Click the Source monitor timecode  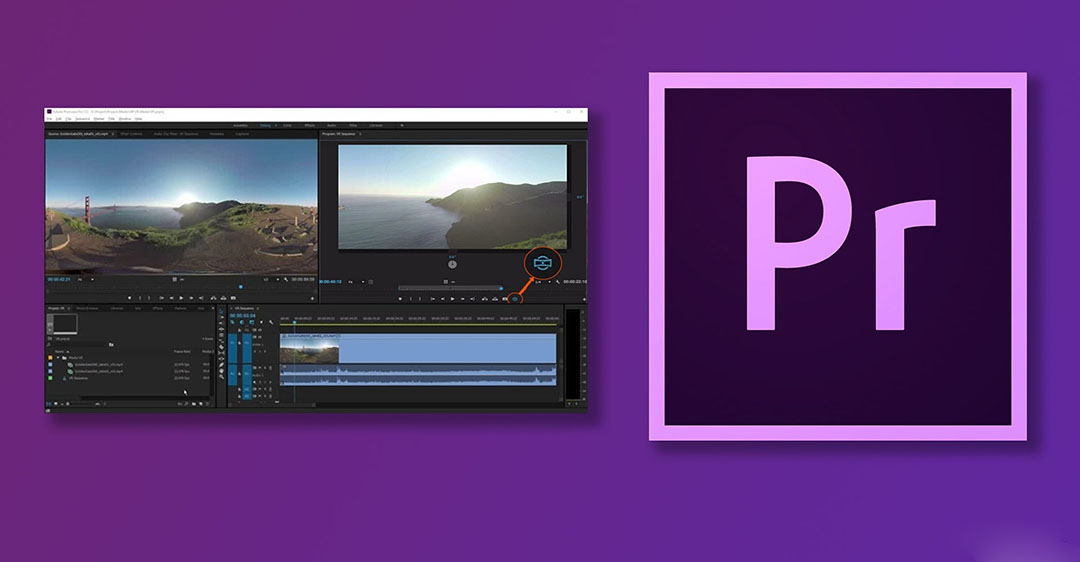[59, 279]
